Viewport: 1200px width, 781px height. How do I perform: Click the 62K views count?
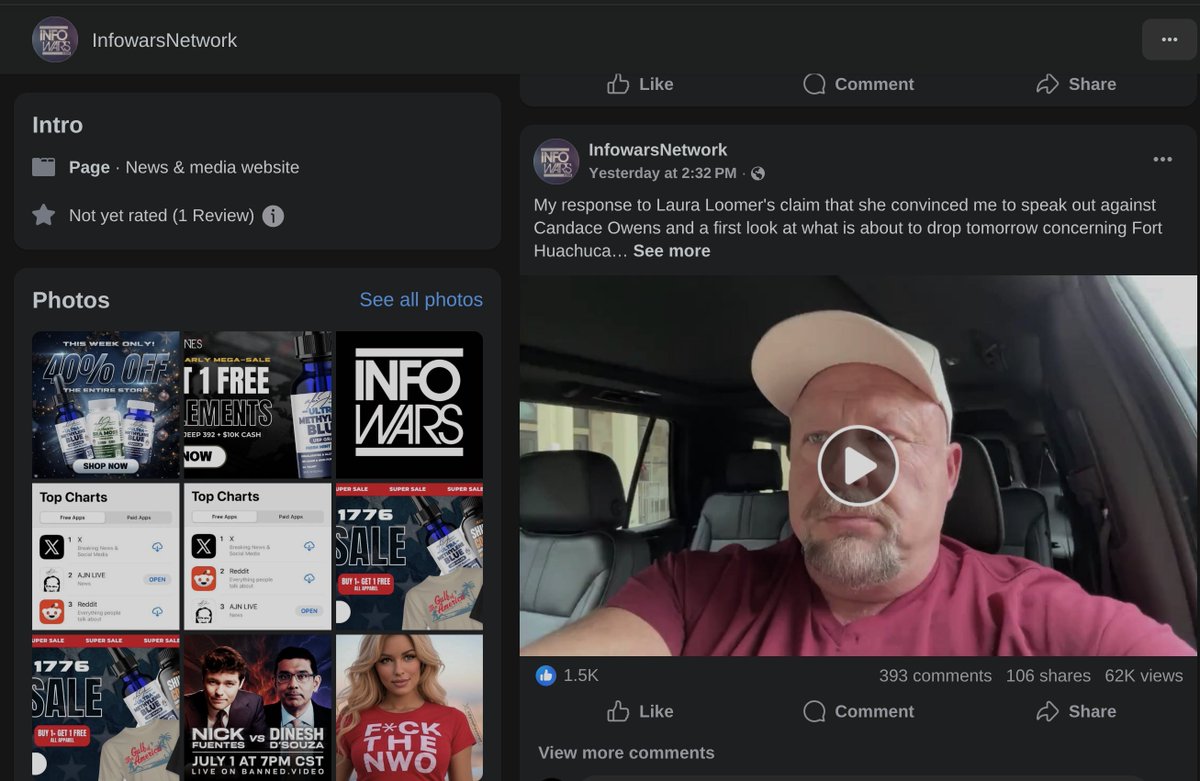click(1144, 676)
